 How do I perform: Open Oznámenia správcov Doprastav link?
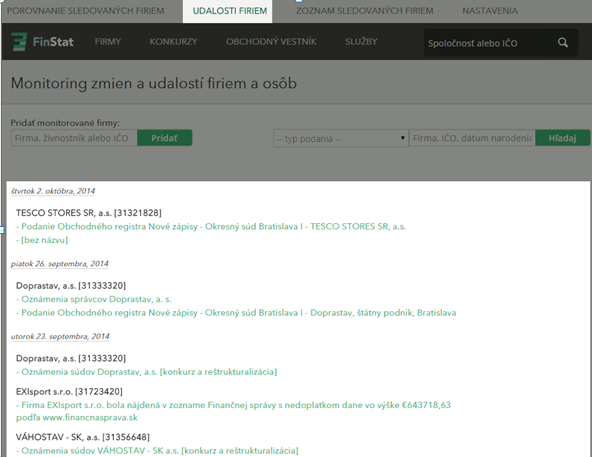click(94, 299)
